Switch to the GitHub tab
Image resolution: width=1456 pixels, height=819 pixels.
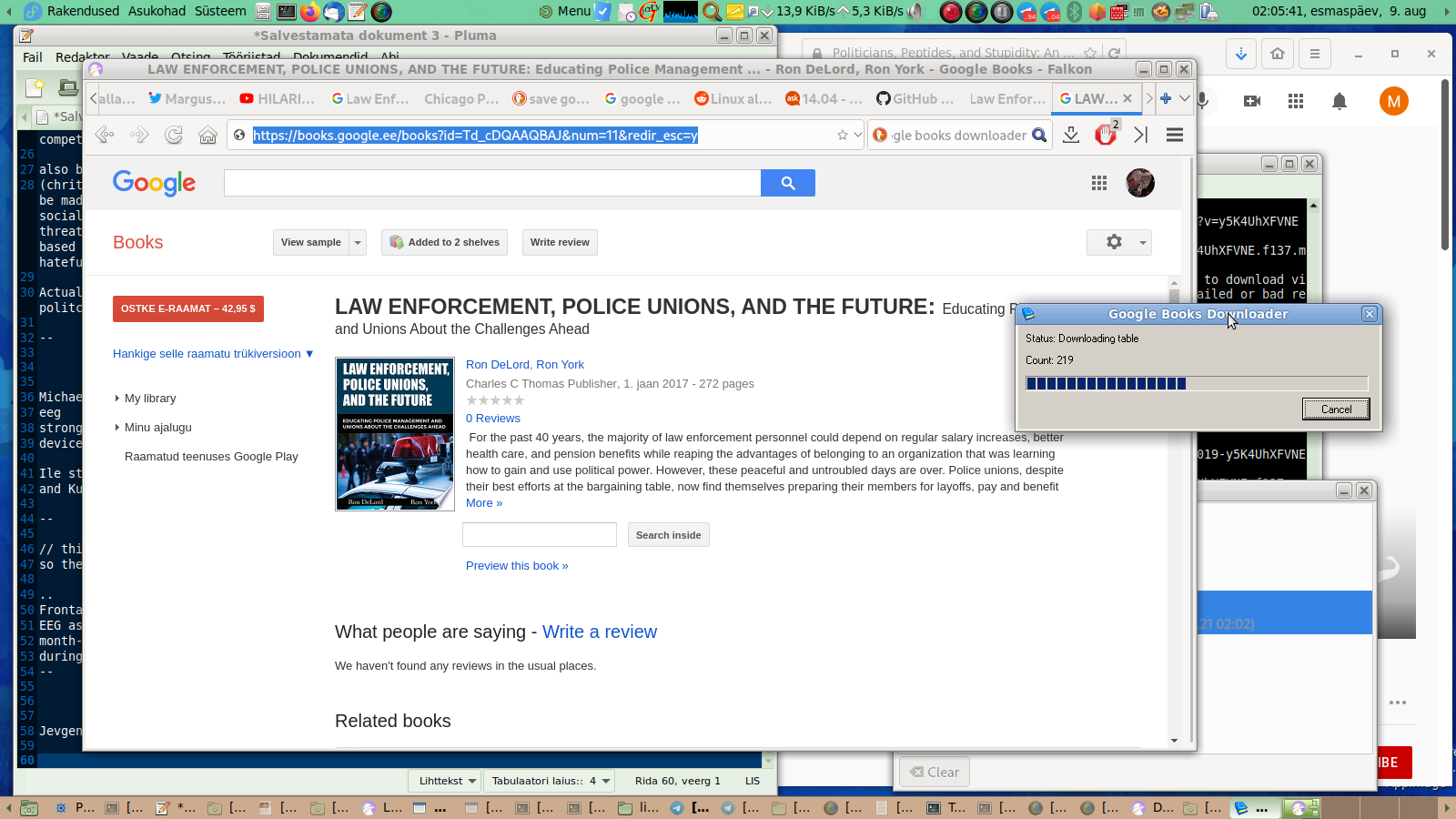point(915,98)
